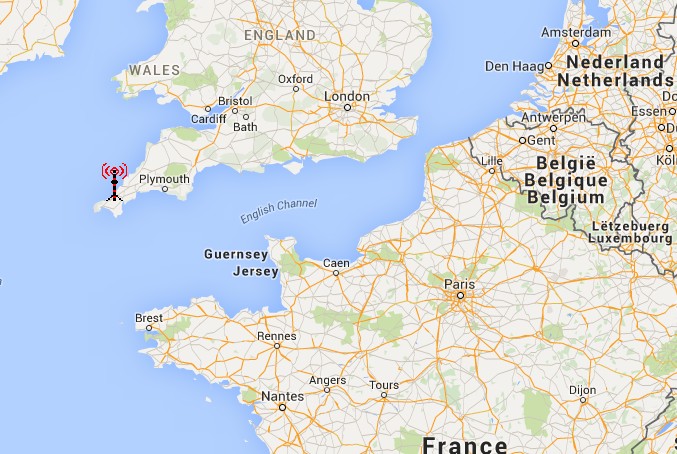Select the WALES region label
The width and height of the screenshot is (677, 454).
pos(155,70)
